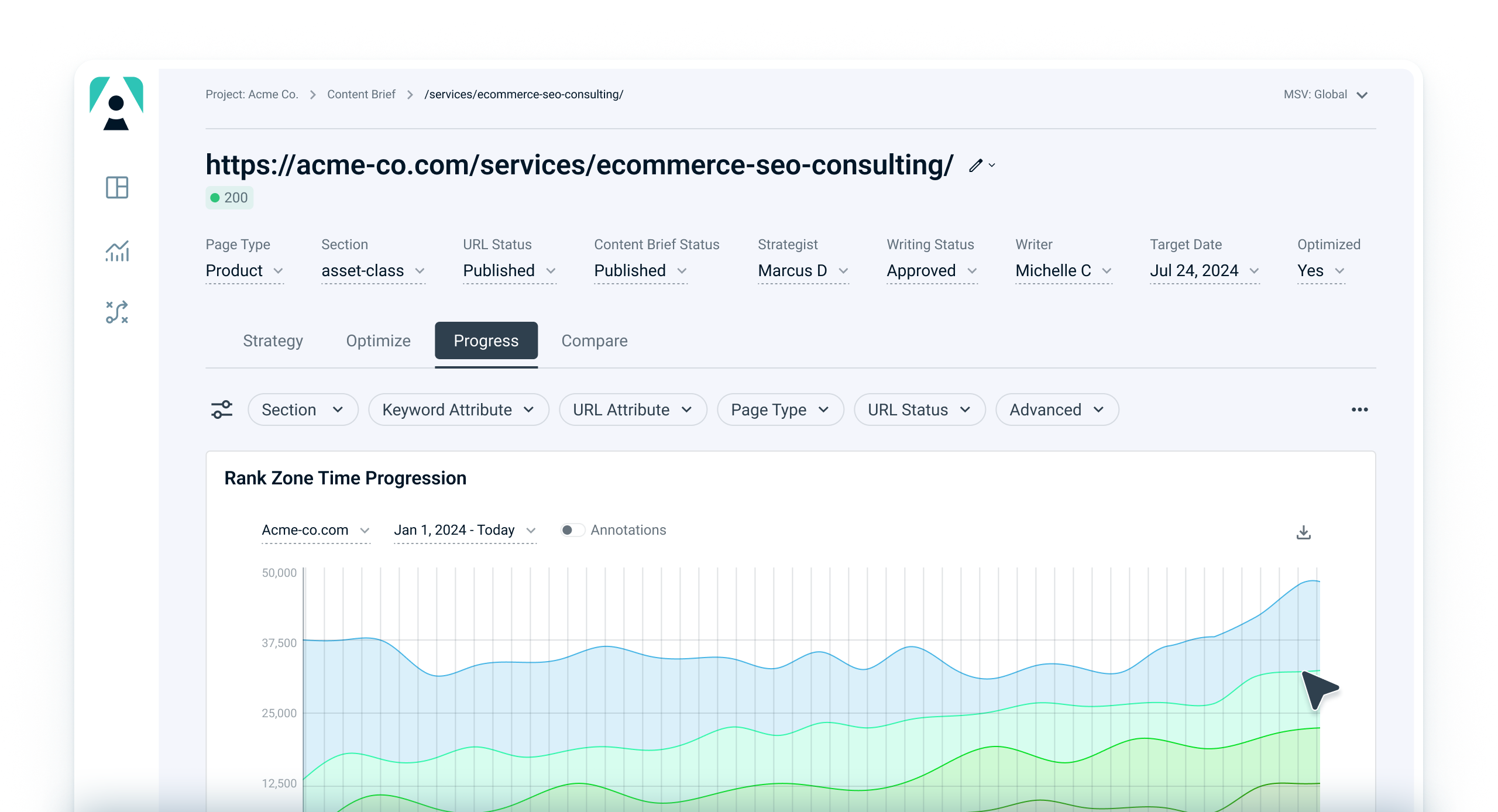Image resolution: width=1498 pixels, height=812 pixels.
Task: Open the dashboard layout sidebar icon
Action: (117, 188)
